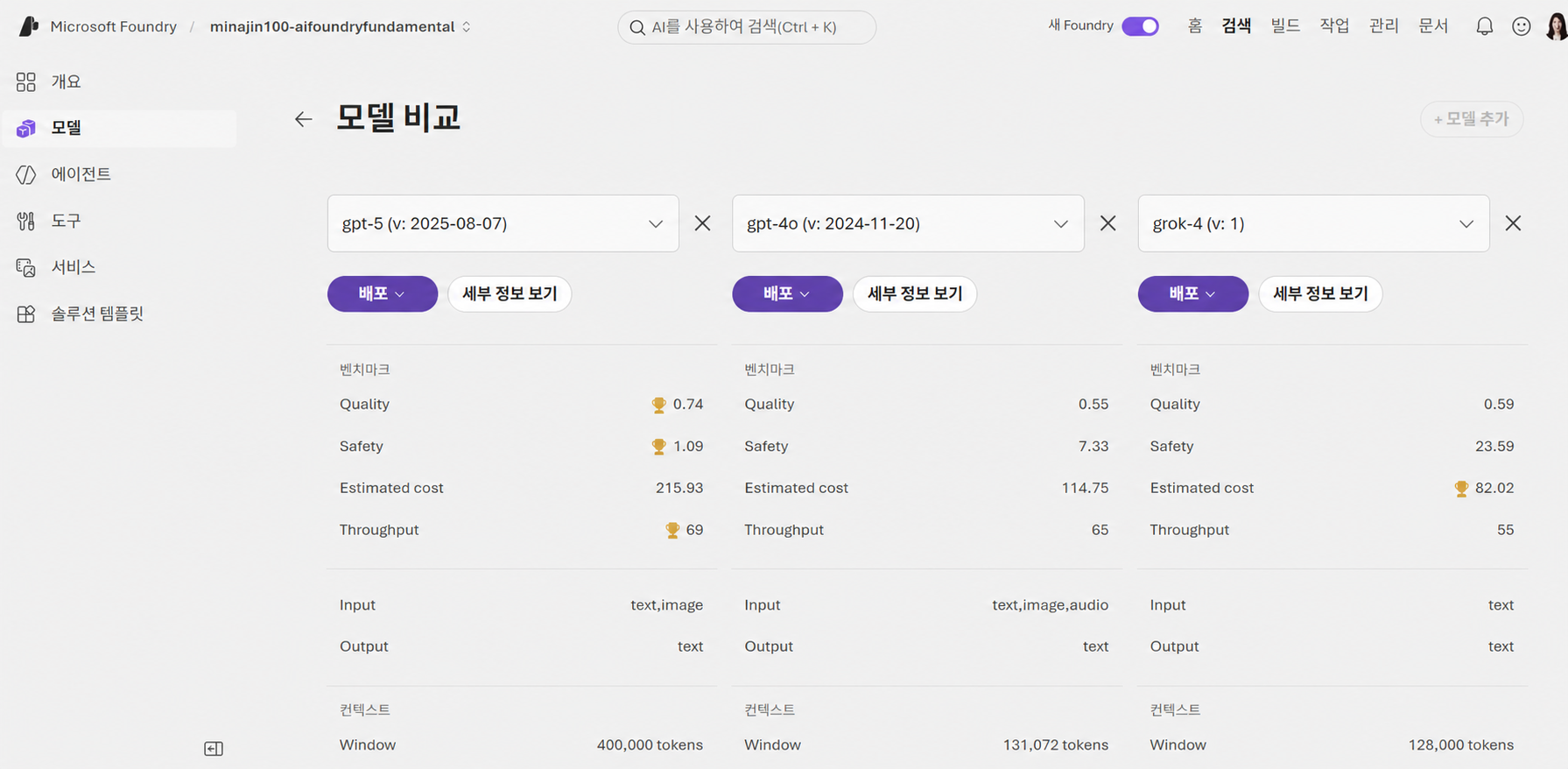Click gpt-4o Quality value 0.55

click(x=1093, y=404)
